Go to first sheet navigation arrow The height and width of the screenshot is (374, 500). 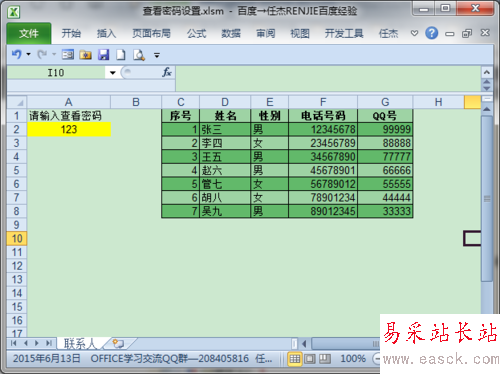(14, 343)
